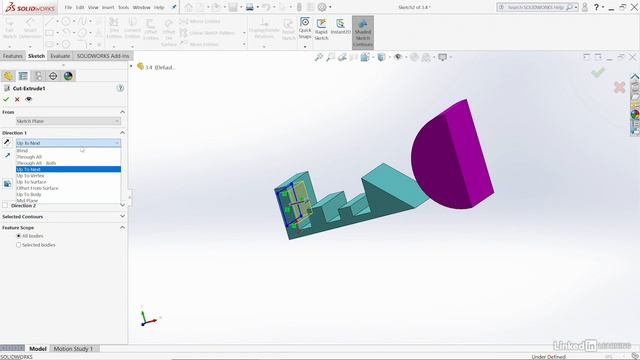Cancel Cut-Extrude1 with the red X
This screenshot has width=640, height=360.
click(x=17, y=99)
